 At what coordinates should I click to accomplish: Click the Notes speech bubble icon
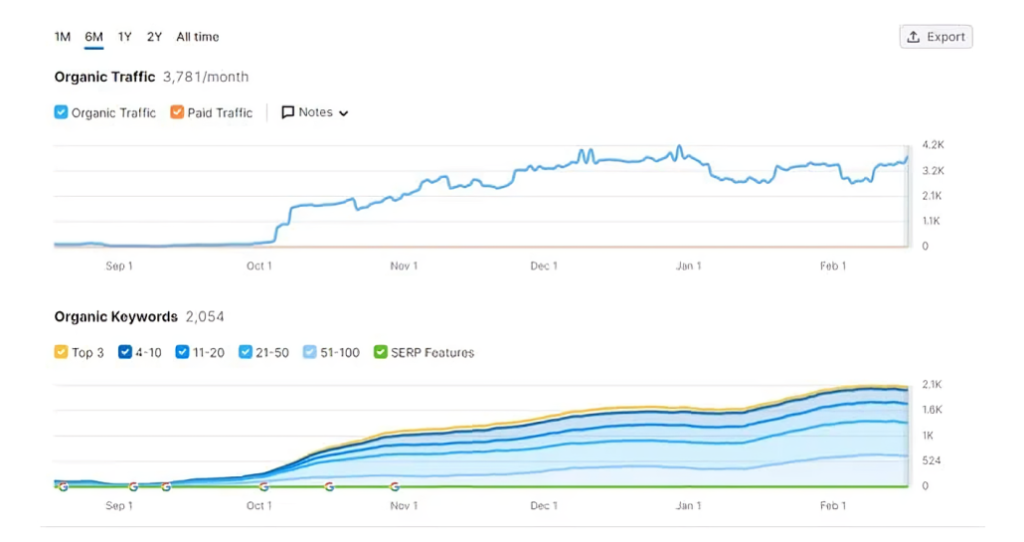pyautogui.click(x=288, y=113)
